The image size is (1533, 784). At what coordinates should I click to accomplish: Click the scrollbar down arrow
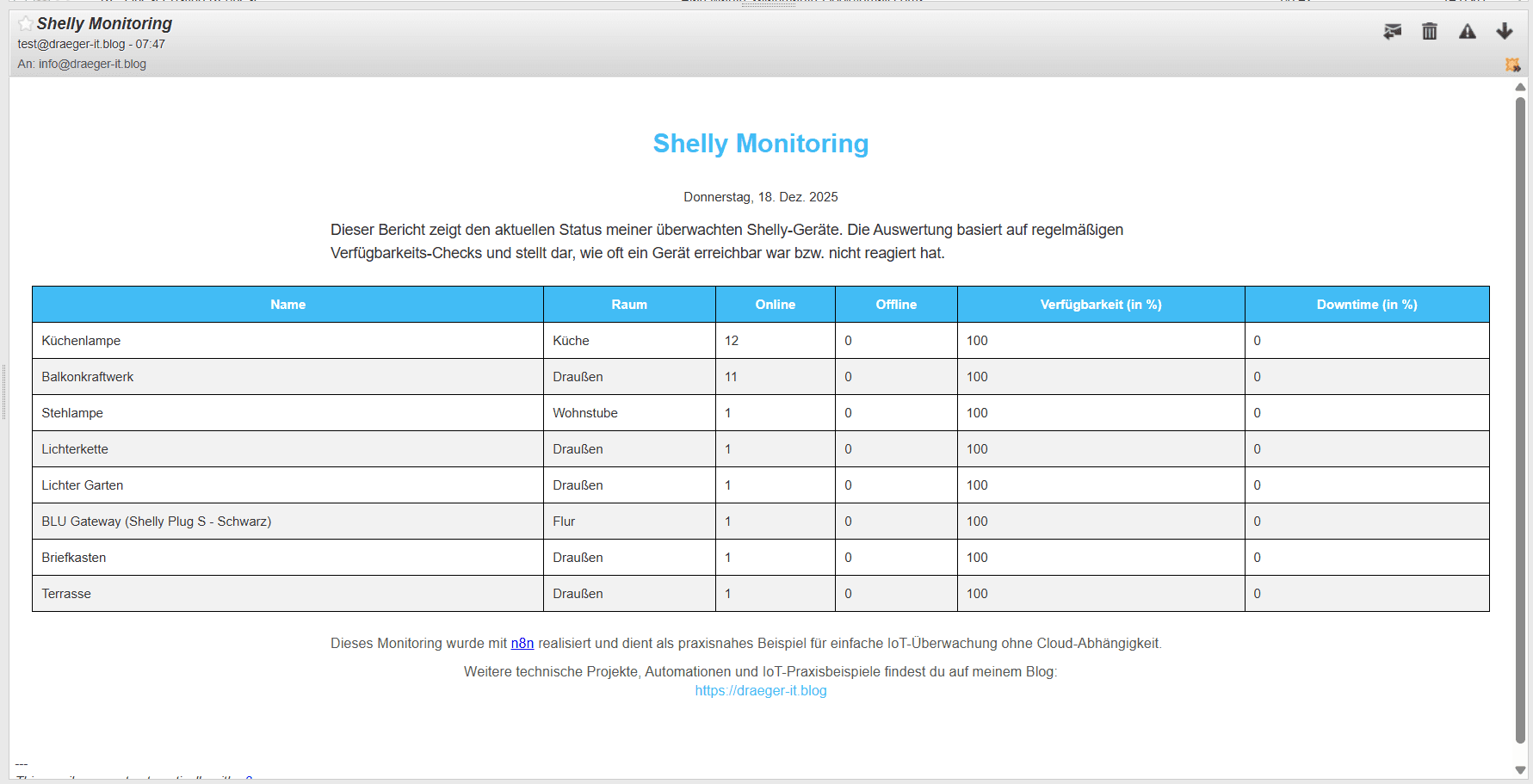click(1520, 770)
